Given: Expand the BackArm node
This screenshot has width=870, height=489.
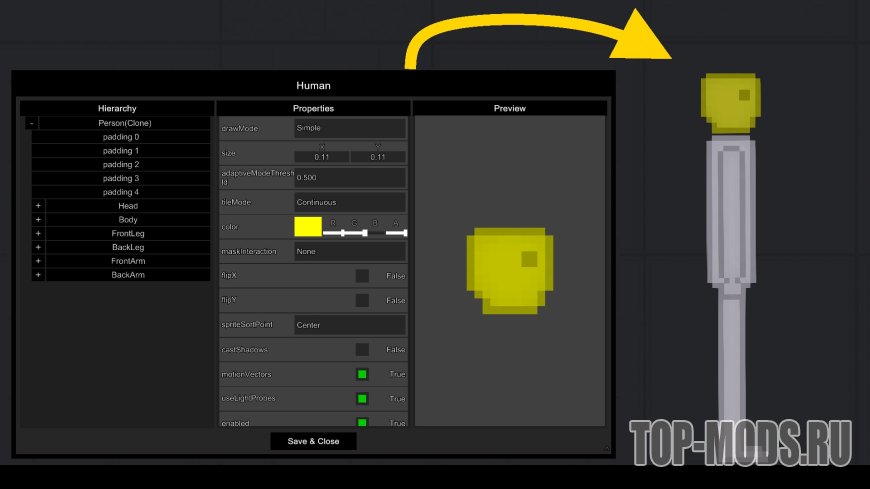Looking at the screenshot, I should [38, 275].
